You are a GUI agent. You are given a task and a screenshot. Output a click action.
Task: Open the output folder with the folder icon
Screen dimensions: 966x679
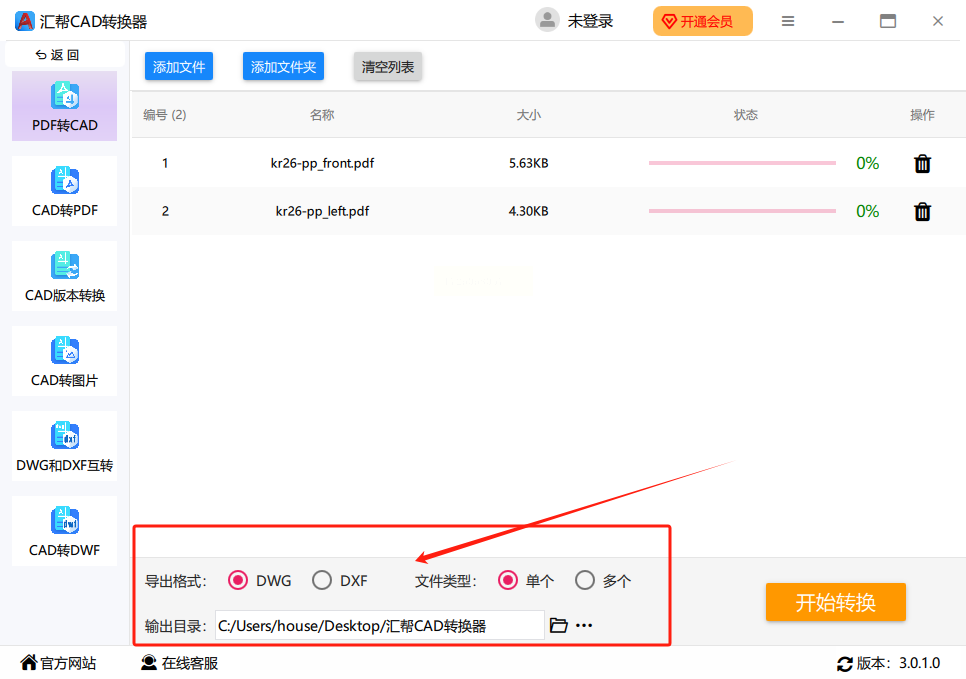558,625
